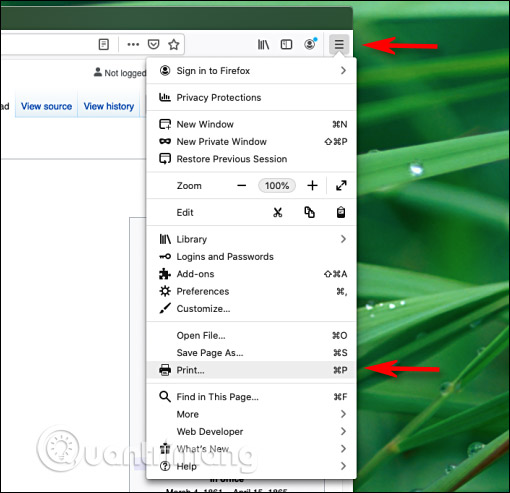This screenshot has height=493, width=510.
Task: Copy using the Edit row copy icon
Action: [309, 212]
